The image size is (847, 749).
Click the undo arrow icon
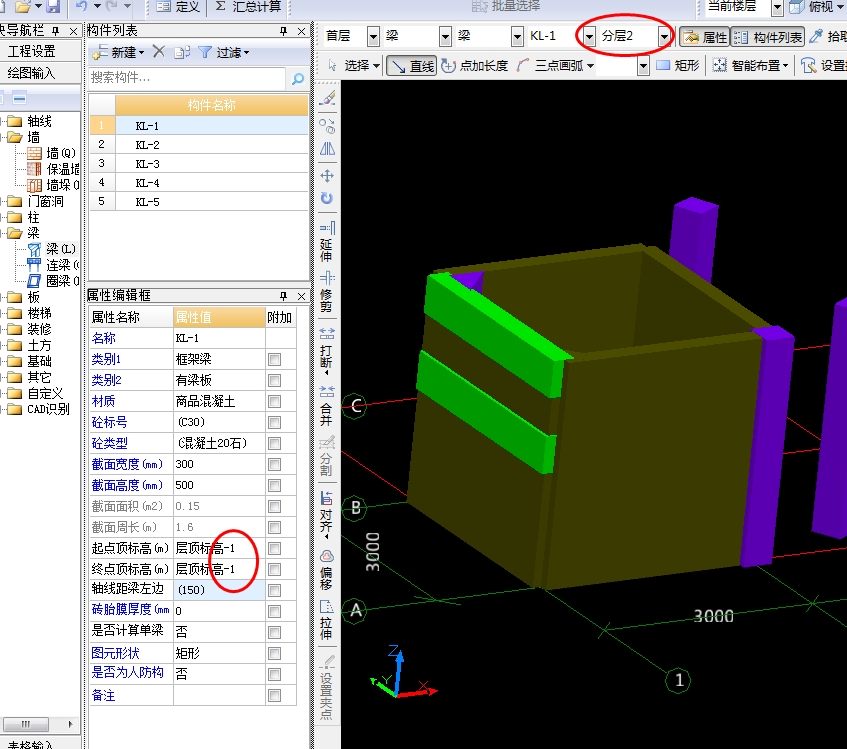(81, 6)
